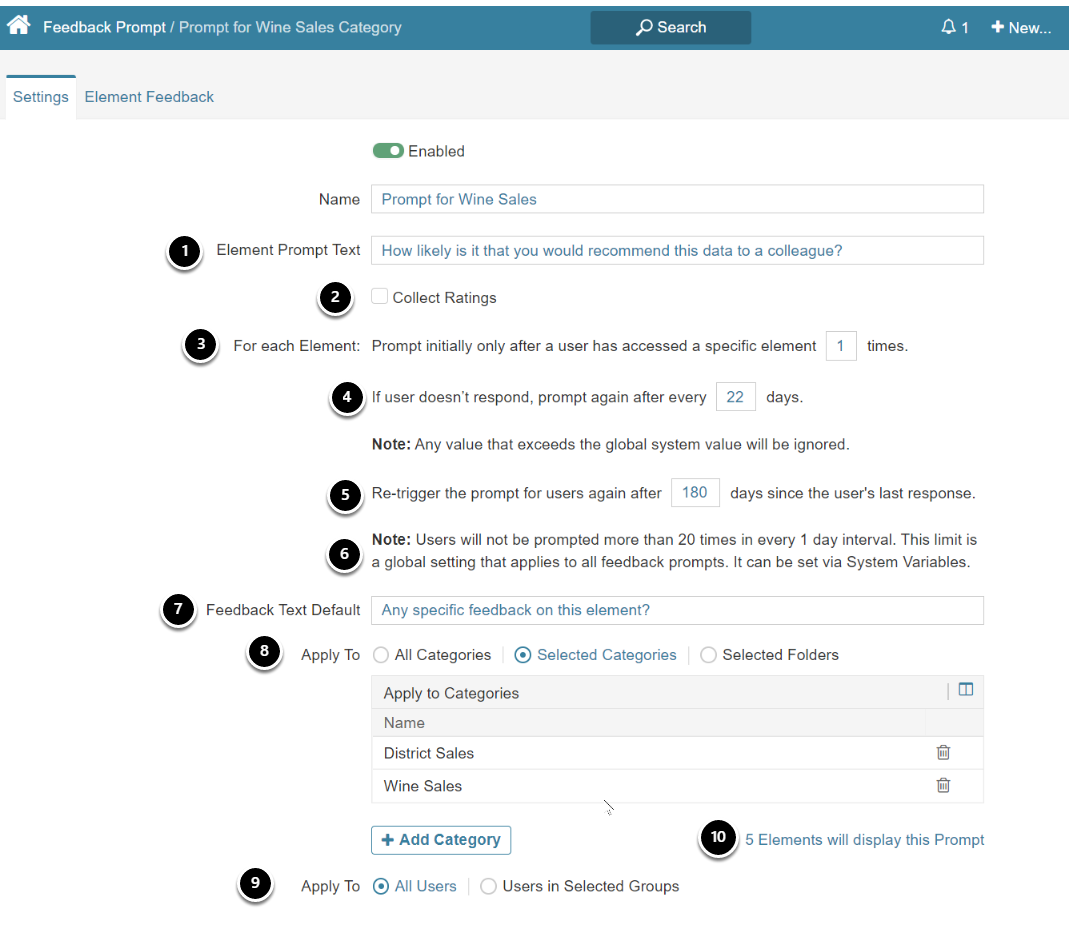Open the notifications bell icon
Viewport: 1069px width, 929px height.
tap(949, 27)
